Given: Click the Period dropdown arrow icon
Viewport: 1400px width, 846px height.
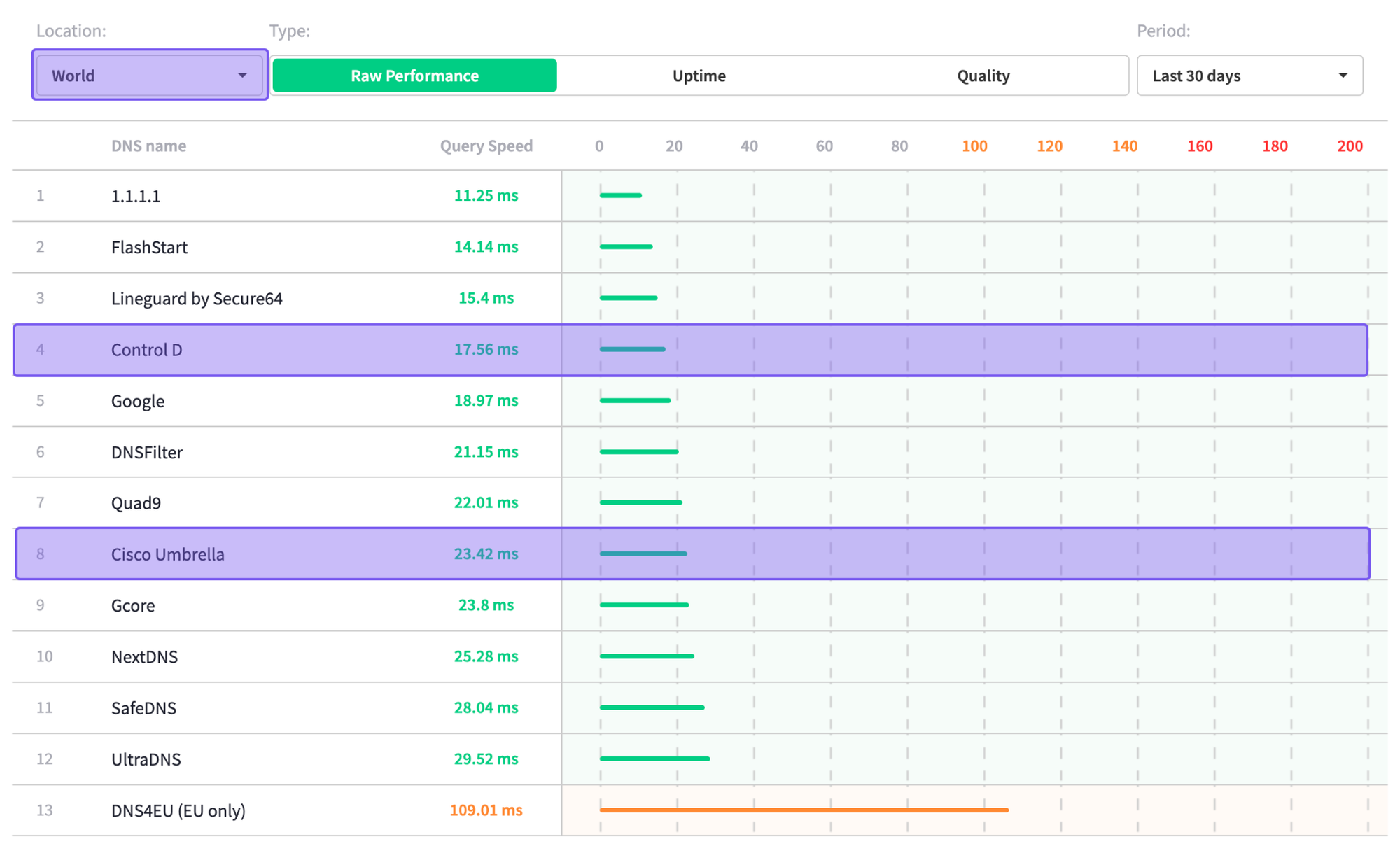Looking at the screenshot, I should [1342, 76].
